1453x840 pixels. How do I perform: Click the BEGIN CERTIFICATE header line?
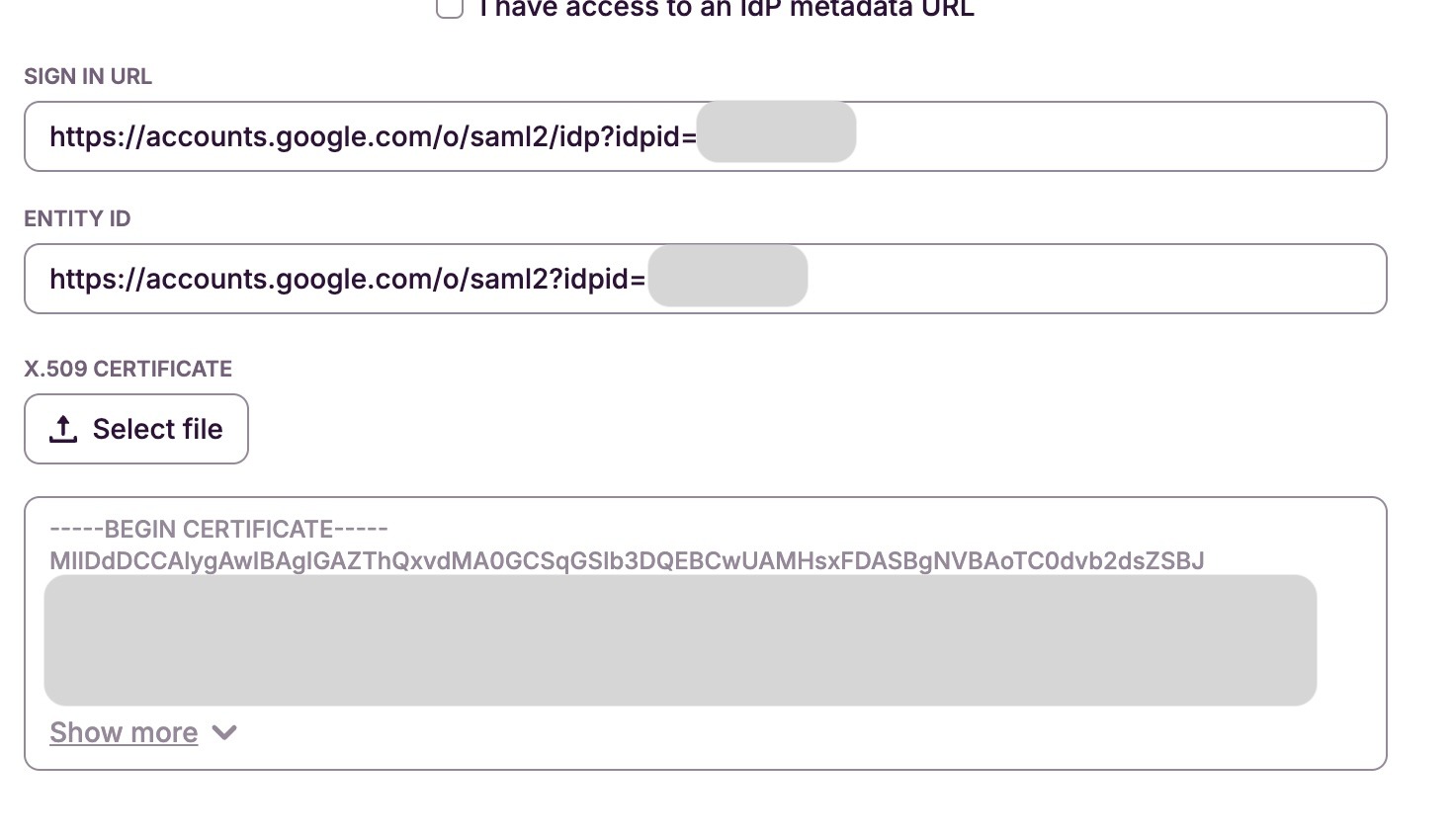[x=218, y=530]
